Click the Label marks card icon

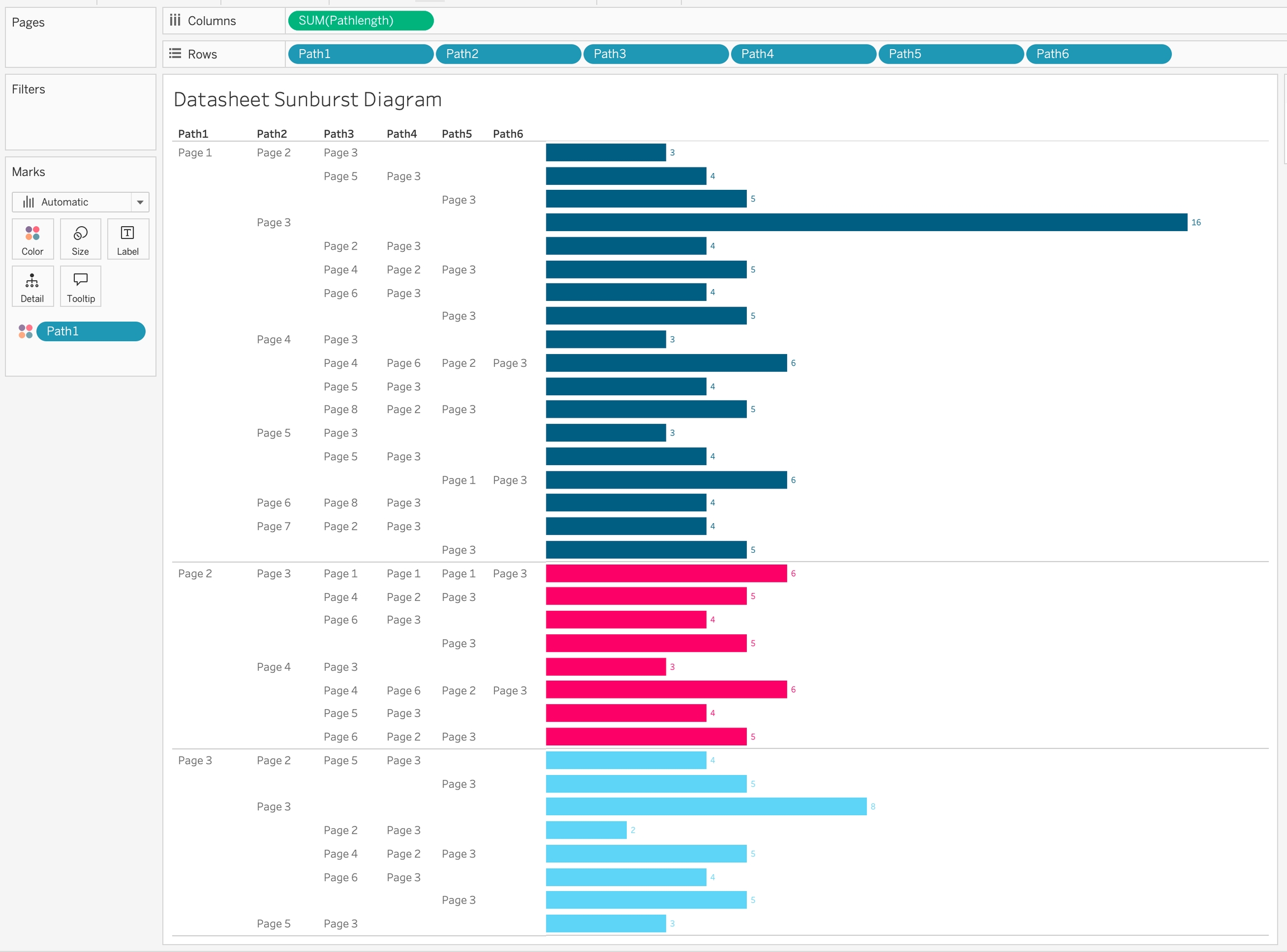[x=127, y=238]
